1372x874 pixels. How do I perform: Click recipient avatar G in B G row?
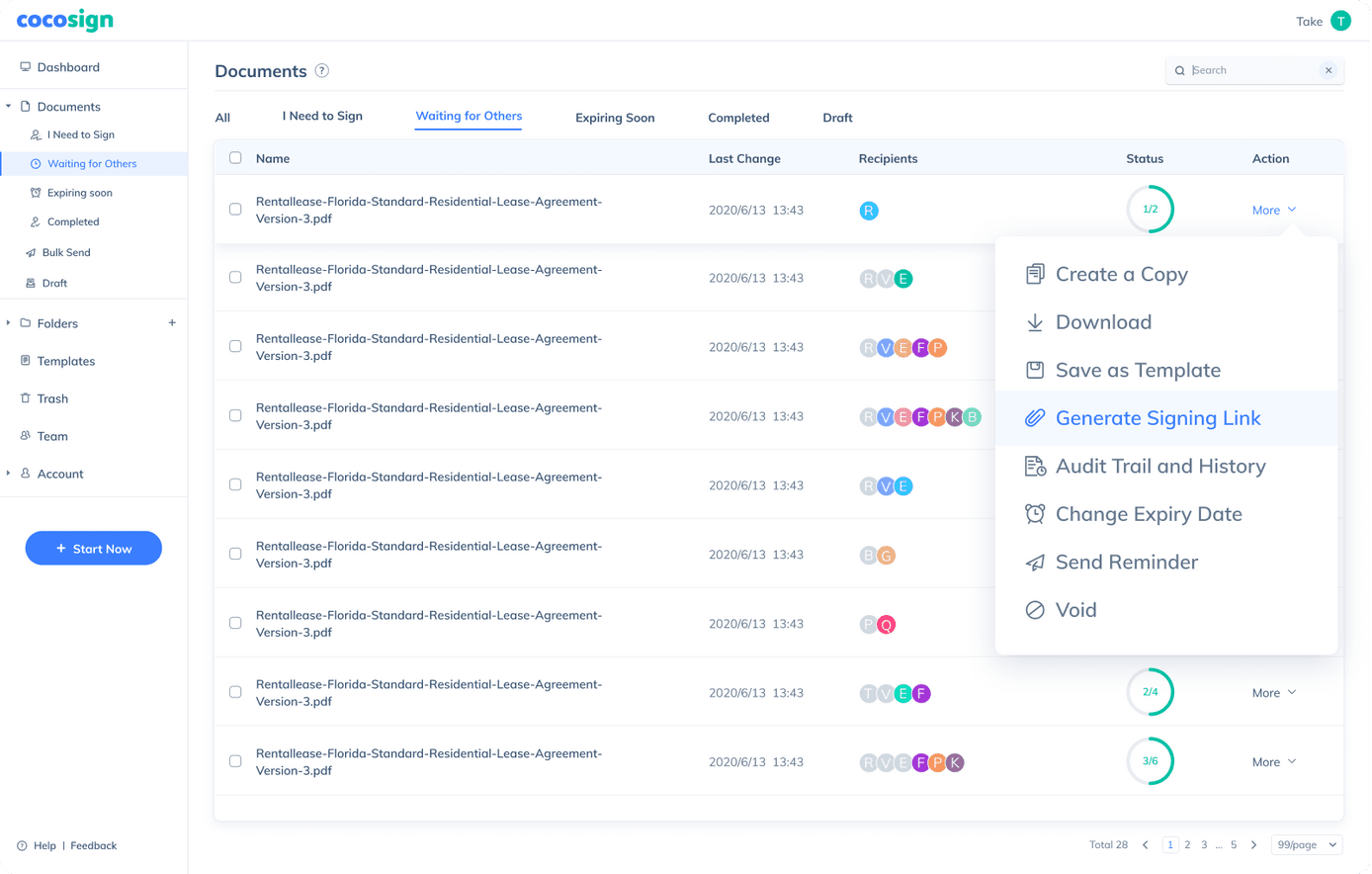pos(887,556)
